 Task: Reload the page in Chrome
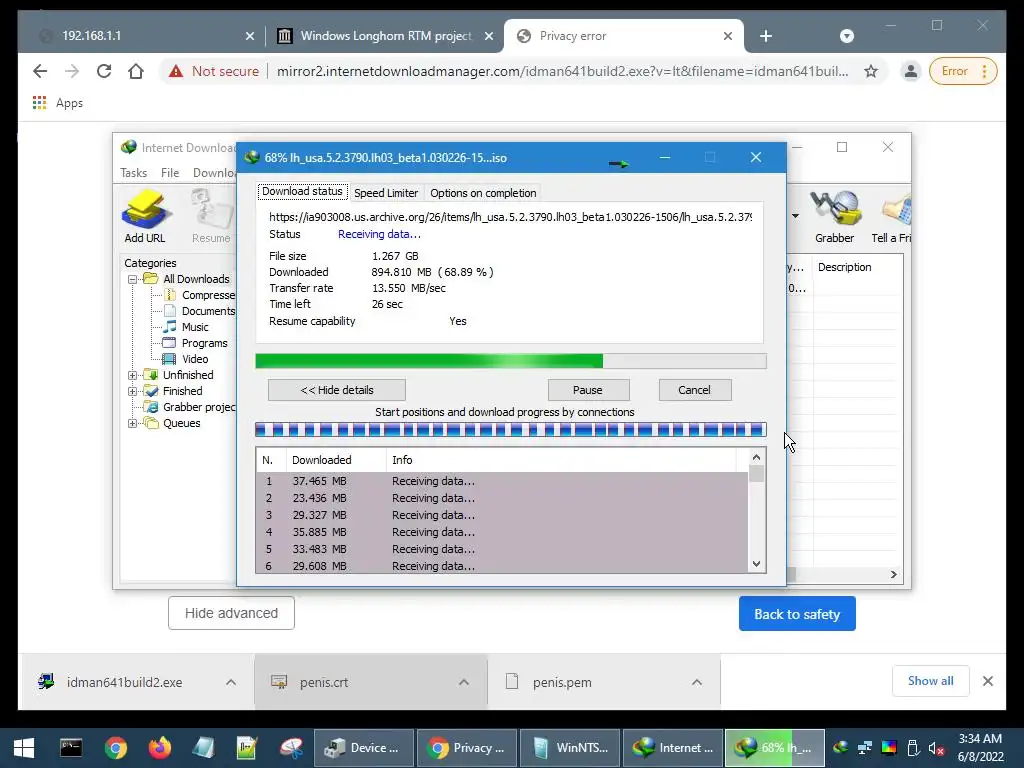pyautogui.click(x=104, y=71)
